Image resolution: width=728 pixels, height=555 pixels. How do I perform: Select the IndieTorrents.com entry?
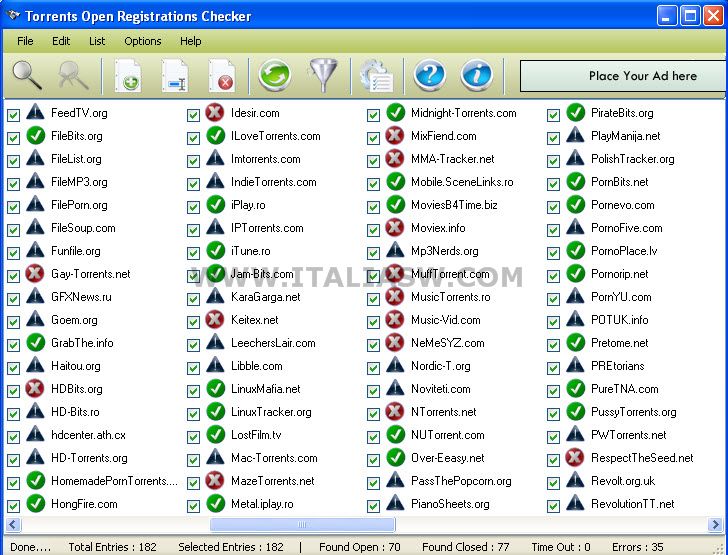[273, 182]
